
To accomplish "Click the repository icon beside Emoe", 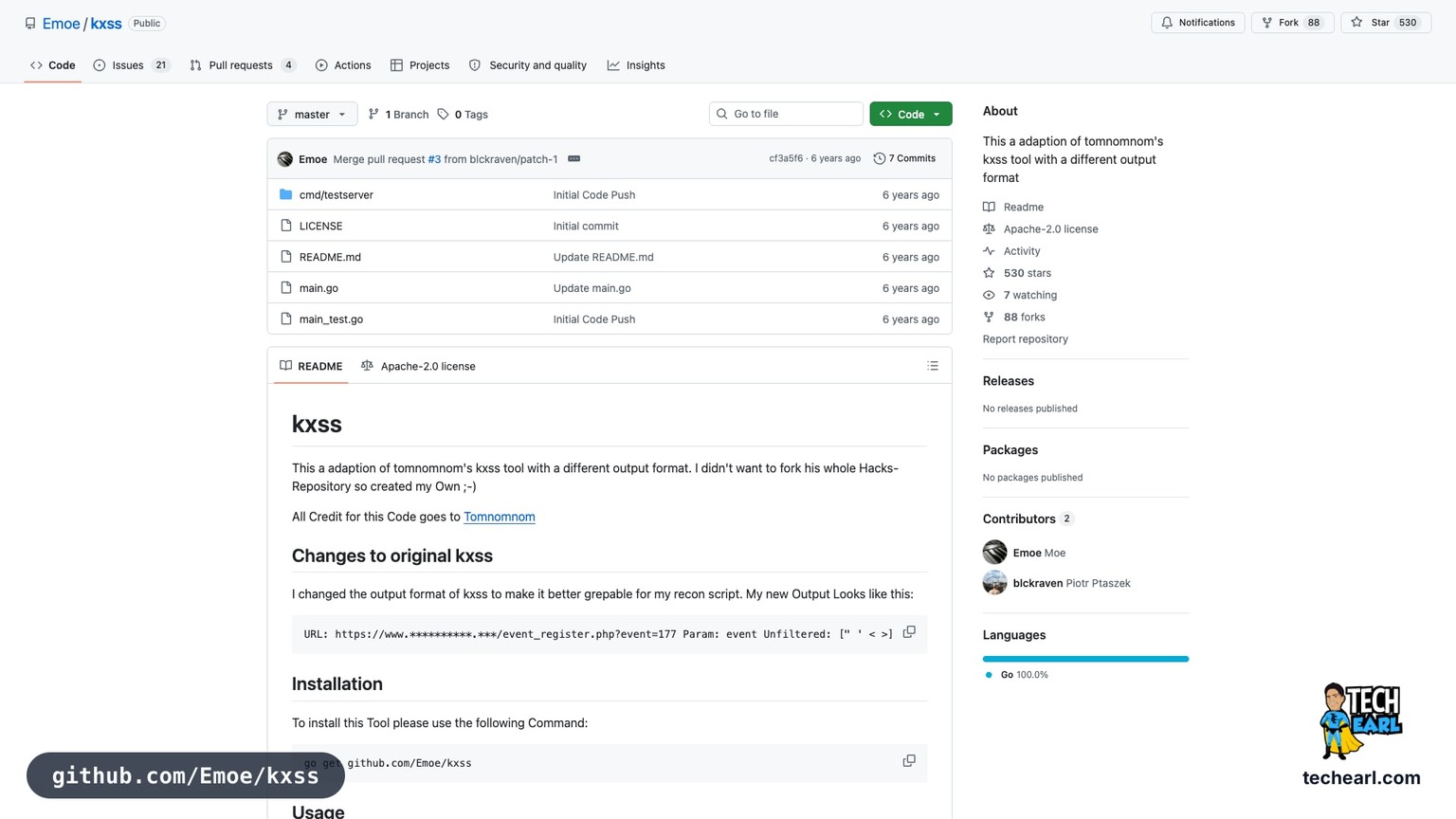I will [x=30, y=24].
